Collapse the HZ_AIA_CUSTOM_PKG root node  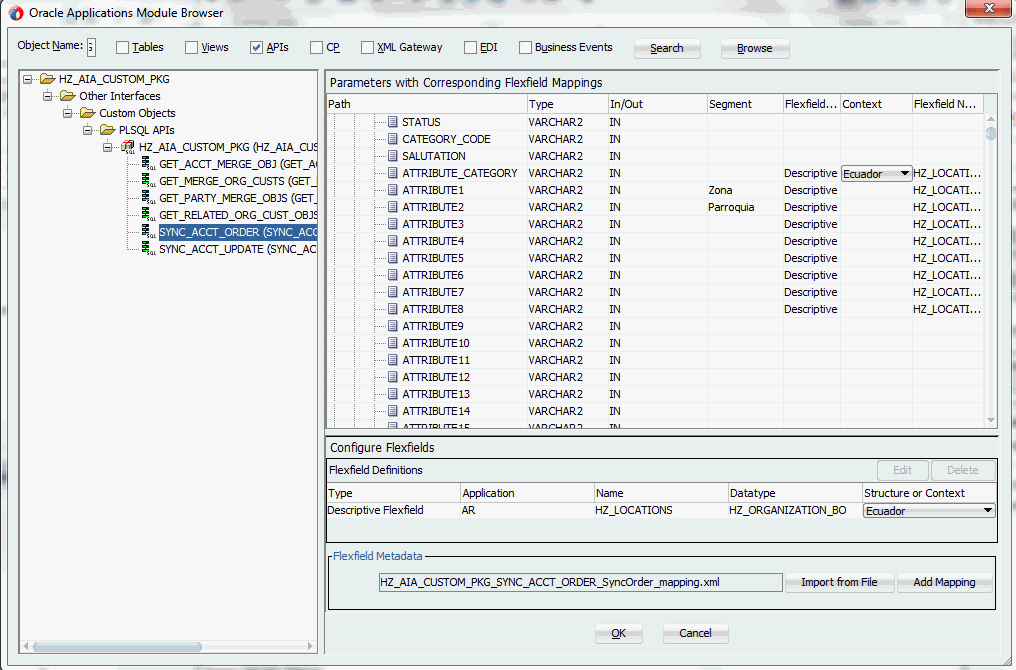tap(27, 79)
